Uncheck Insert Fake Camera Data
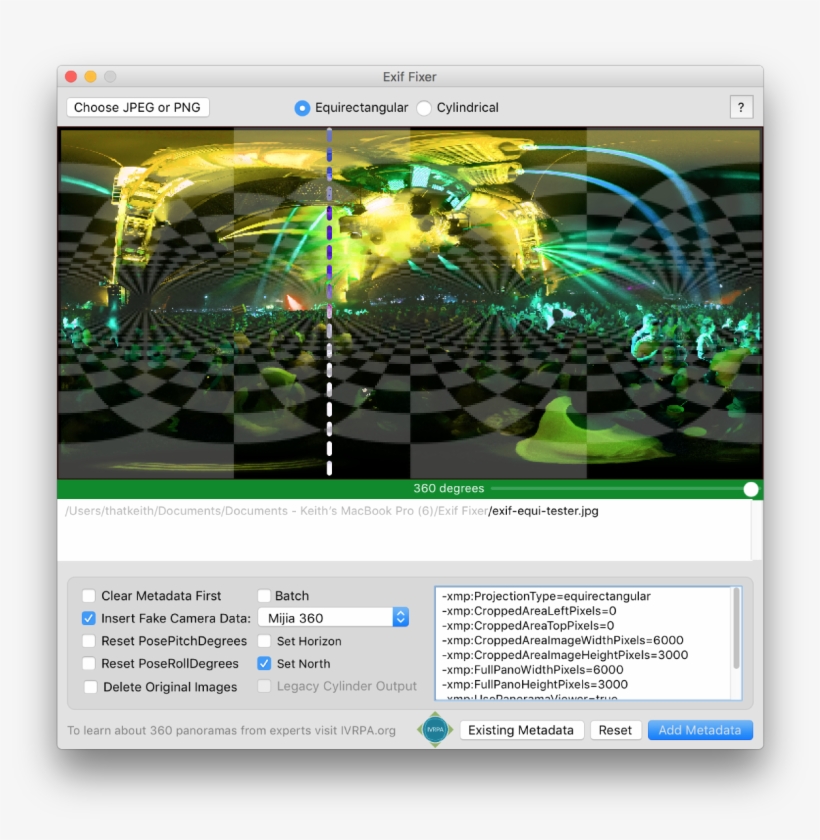The image size is (820, 840). [89, 618]
